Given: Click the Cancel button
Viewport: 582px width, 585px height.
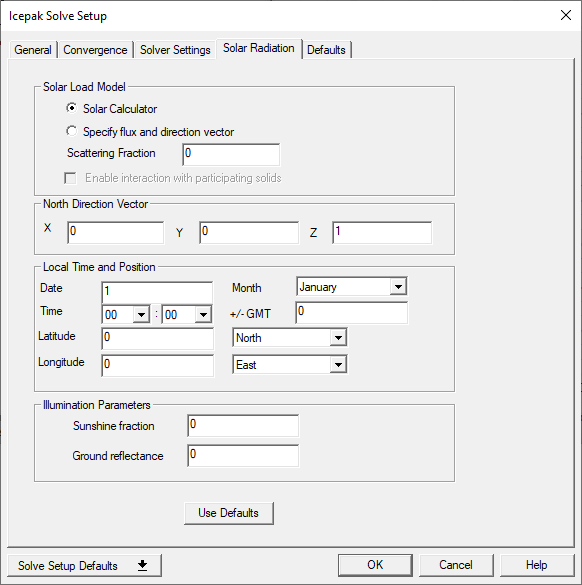Looking at the screenshot, I should pyautogui.click(x=456, y=565).
